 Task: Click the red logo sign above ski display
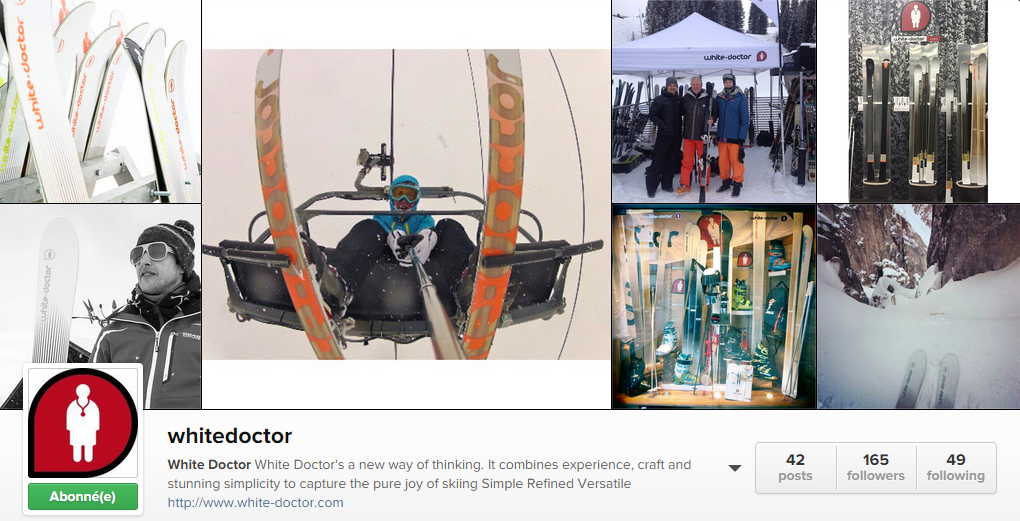(915, 18)
